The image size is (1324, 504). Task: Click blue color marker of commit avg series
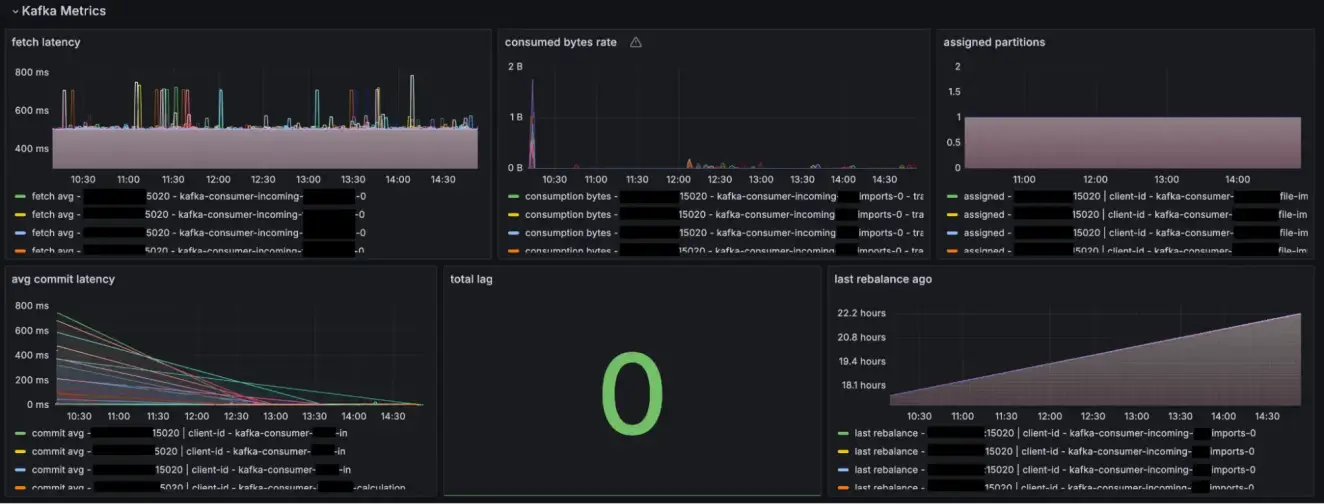coord(20,469)
